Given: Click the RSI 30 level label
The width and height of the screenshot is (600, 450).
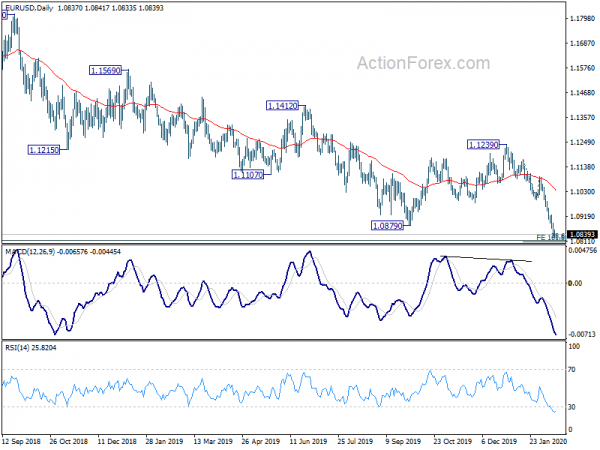Looking at the screenshot, I should (572, 407).
